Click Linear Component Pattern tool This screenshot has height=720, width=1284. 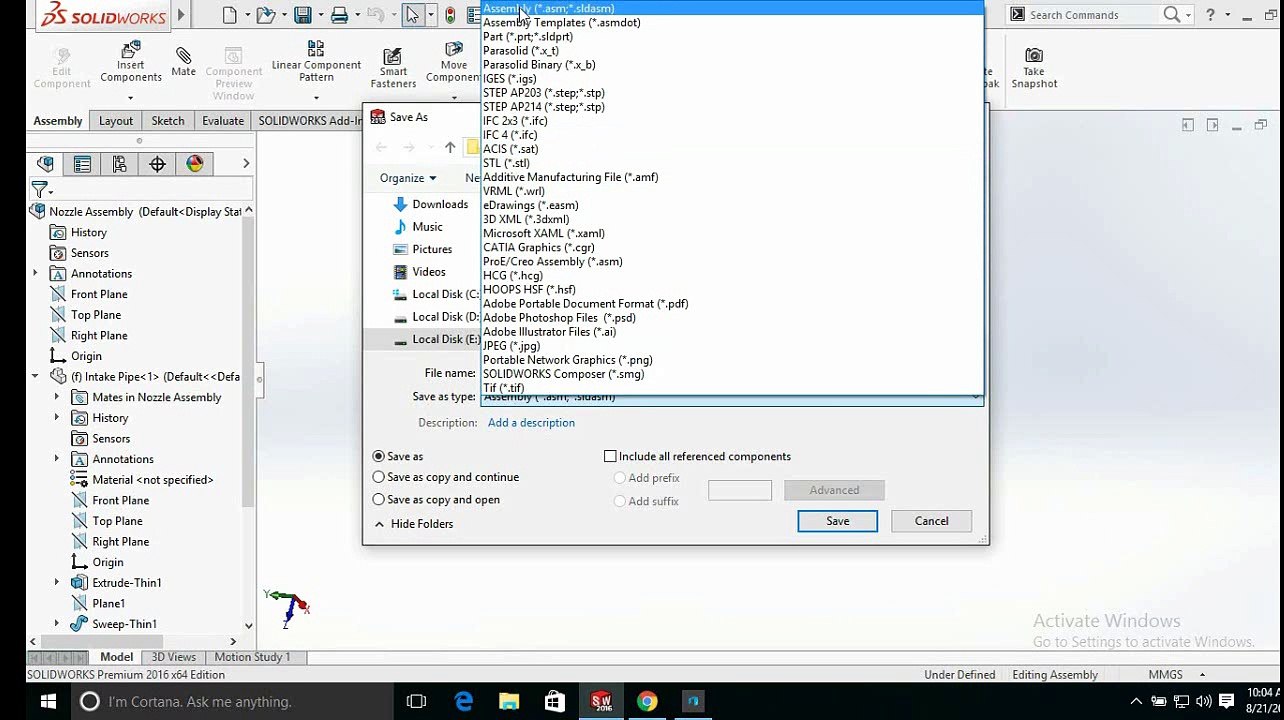316,62
